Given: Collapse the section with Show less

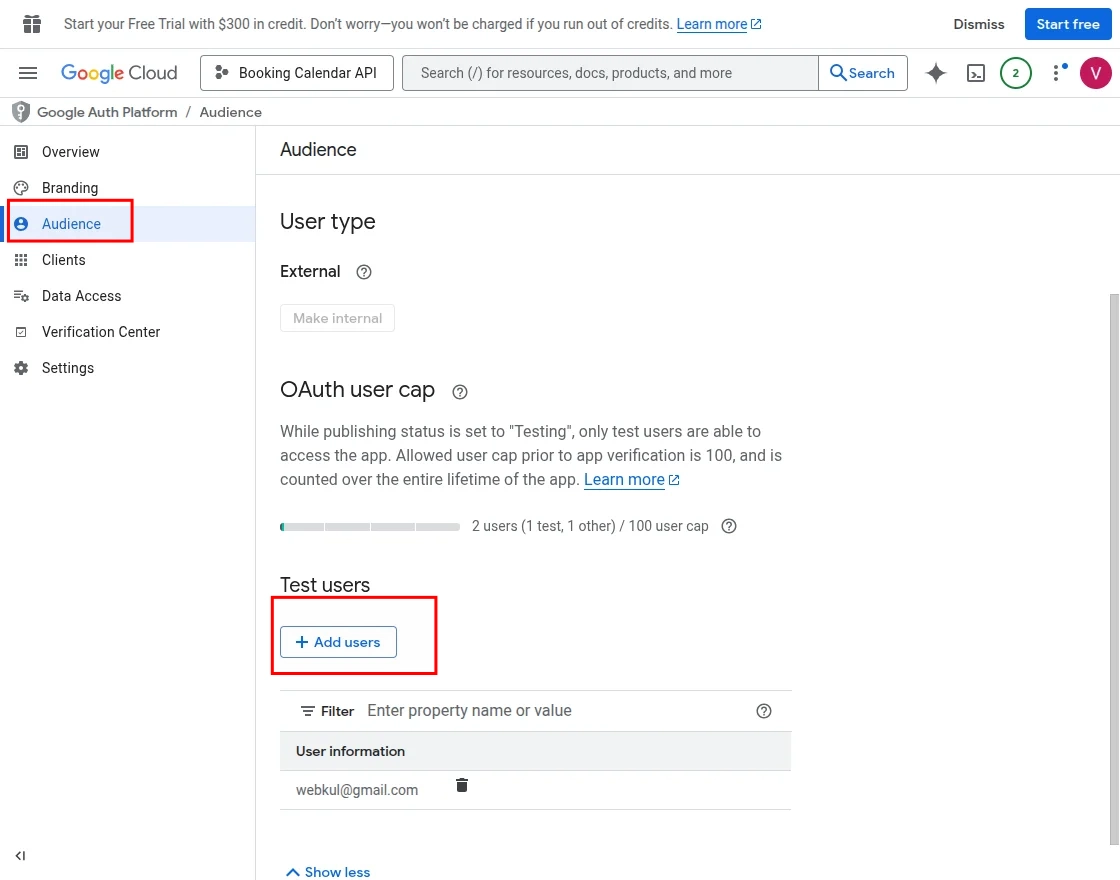Looking at the screenshot, I should tap(328, 872).
